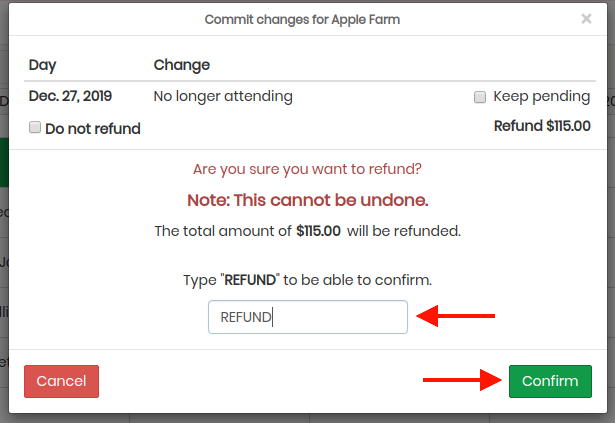Click the Note: This cannot be undone warning

tap(308, 200)
